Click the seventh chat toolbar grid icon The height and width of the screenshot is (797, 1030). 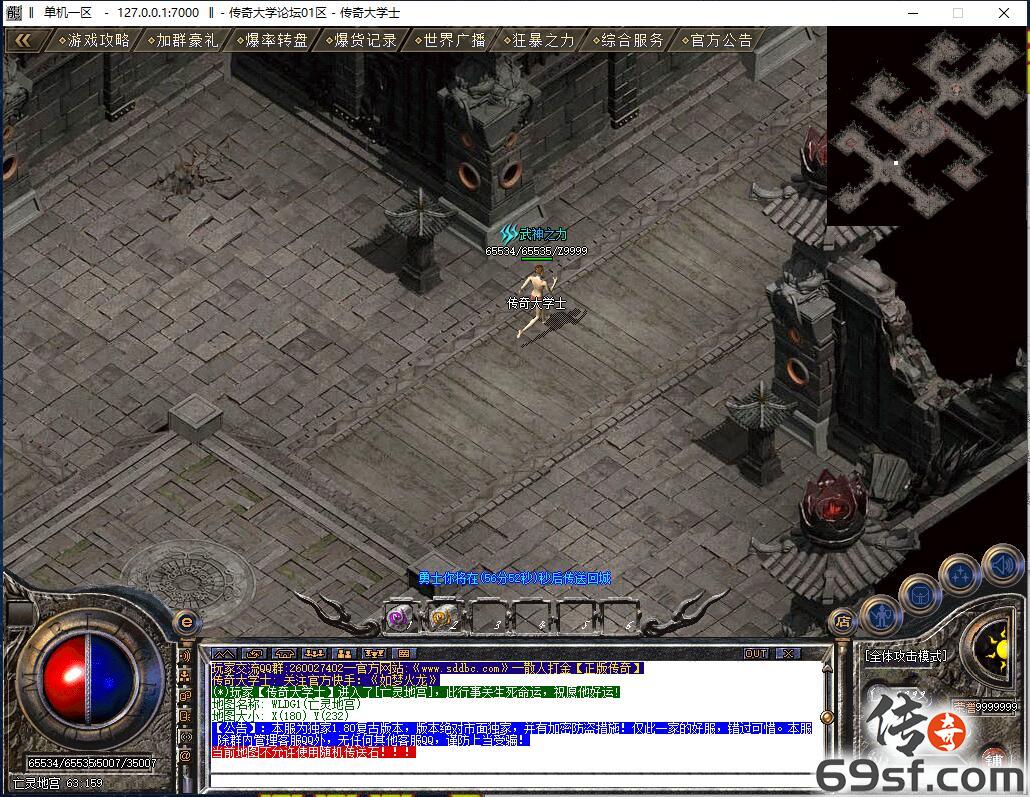click(x=403, y=653)
